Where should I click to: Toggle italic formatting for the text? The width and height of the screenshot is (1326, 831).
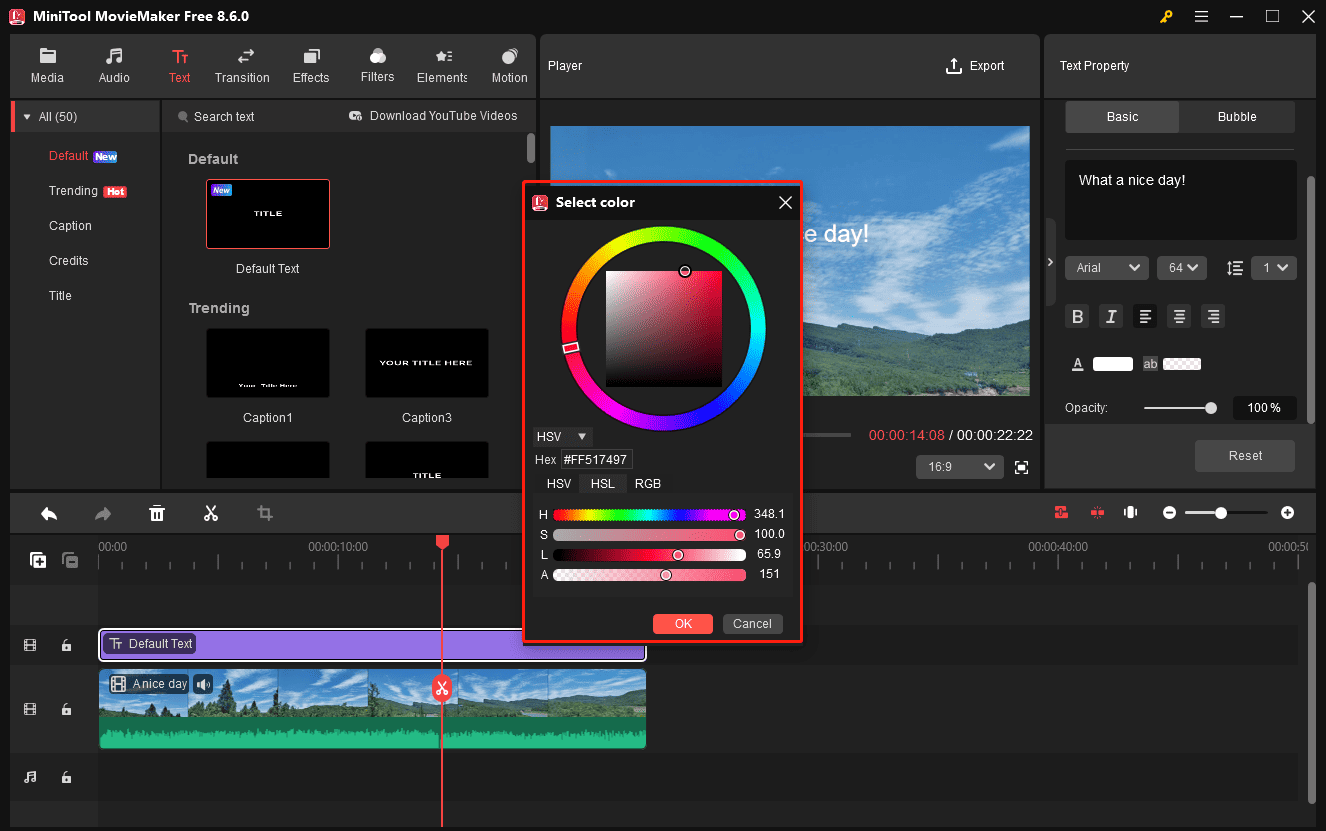(x=1111, y=316)
